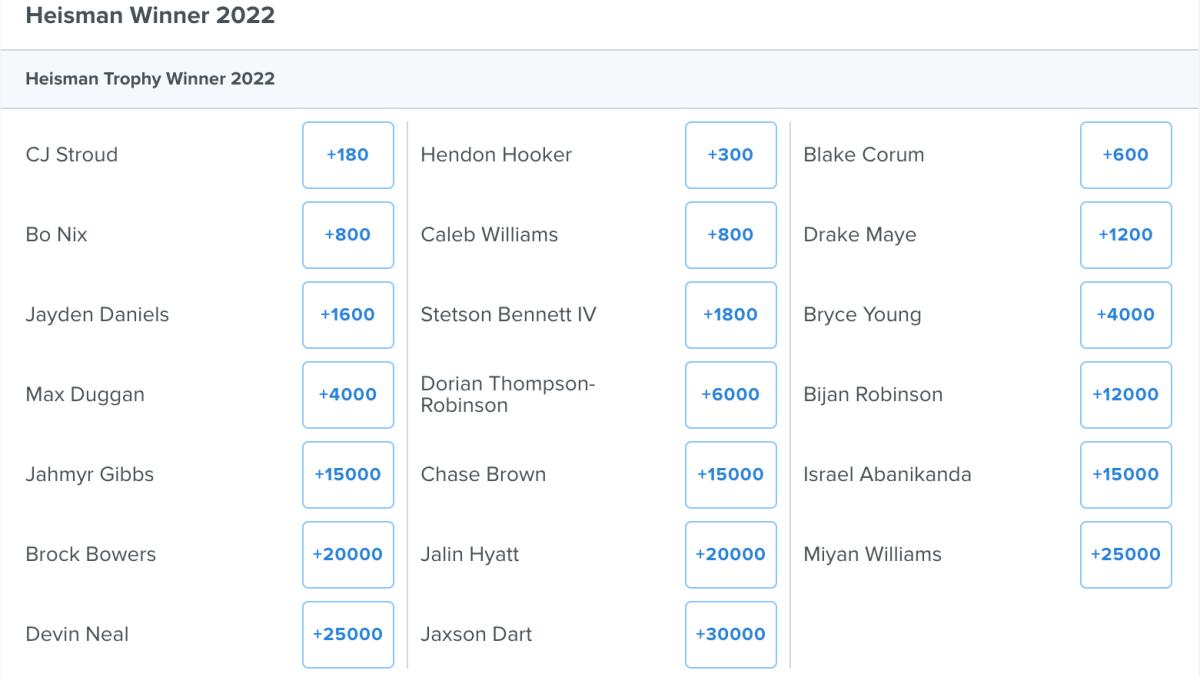Select Bijan Robinson's +12000 odds button

point(1125,395)
